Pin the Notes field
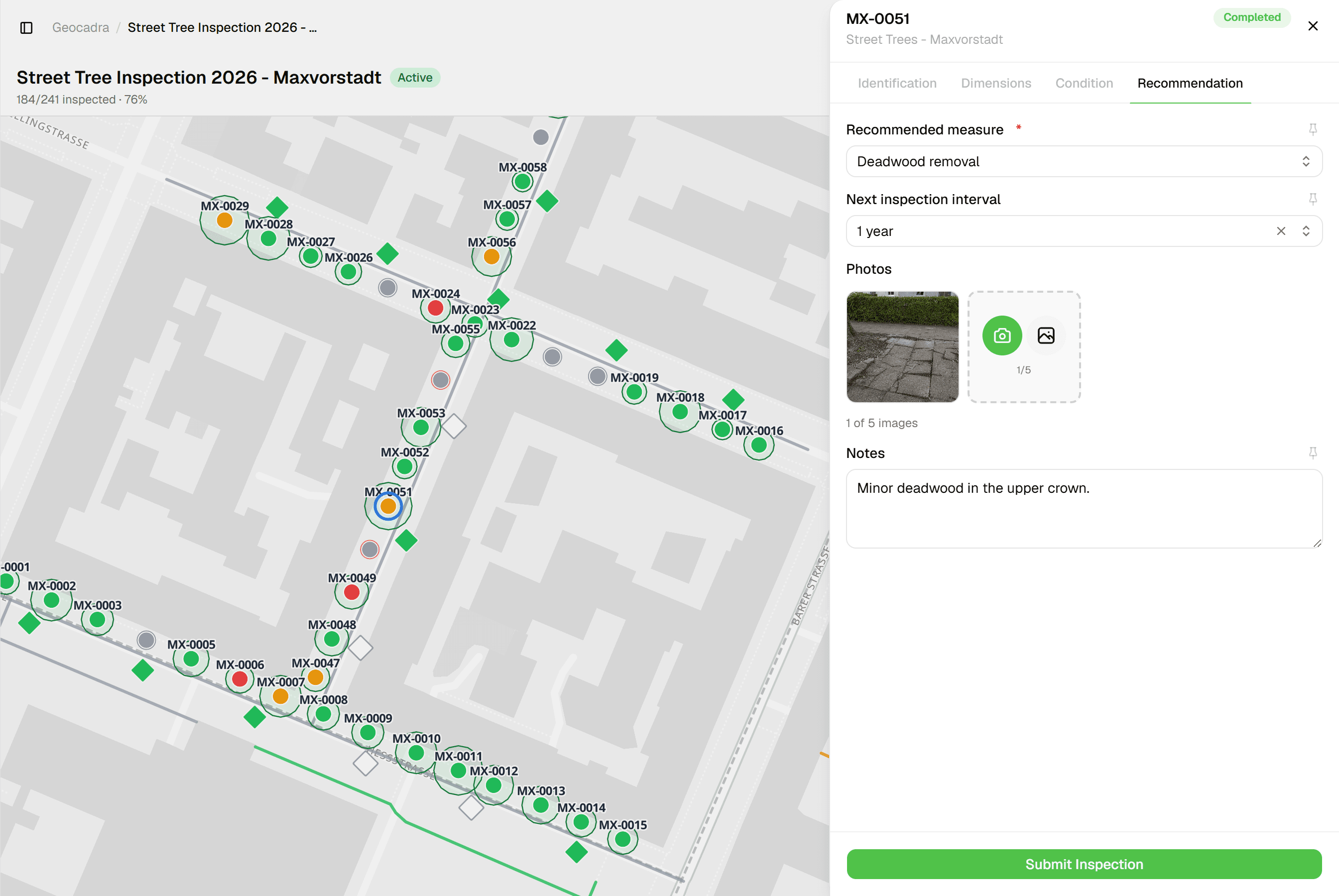Image resolution: width=1339 pixels, height=896 pixels. pos(1313,453)
